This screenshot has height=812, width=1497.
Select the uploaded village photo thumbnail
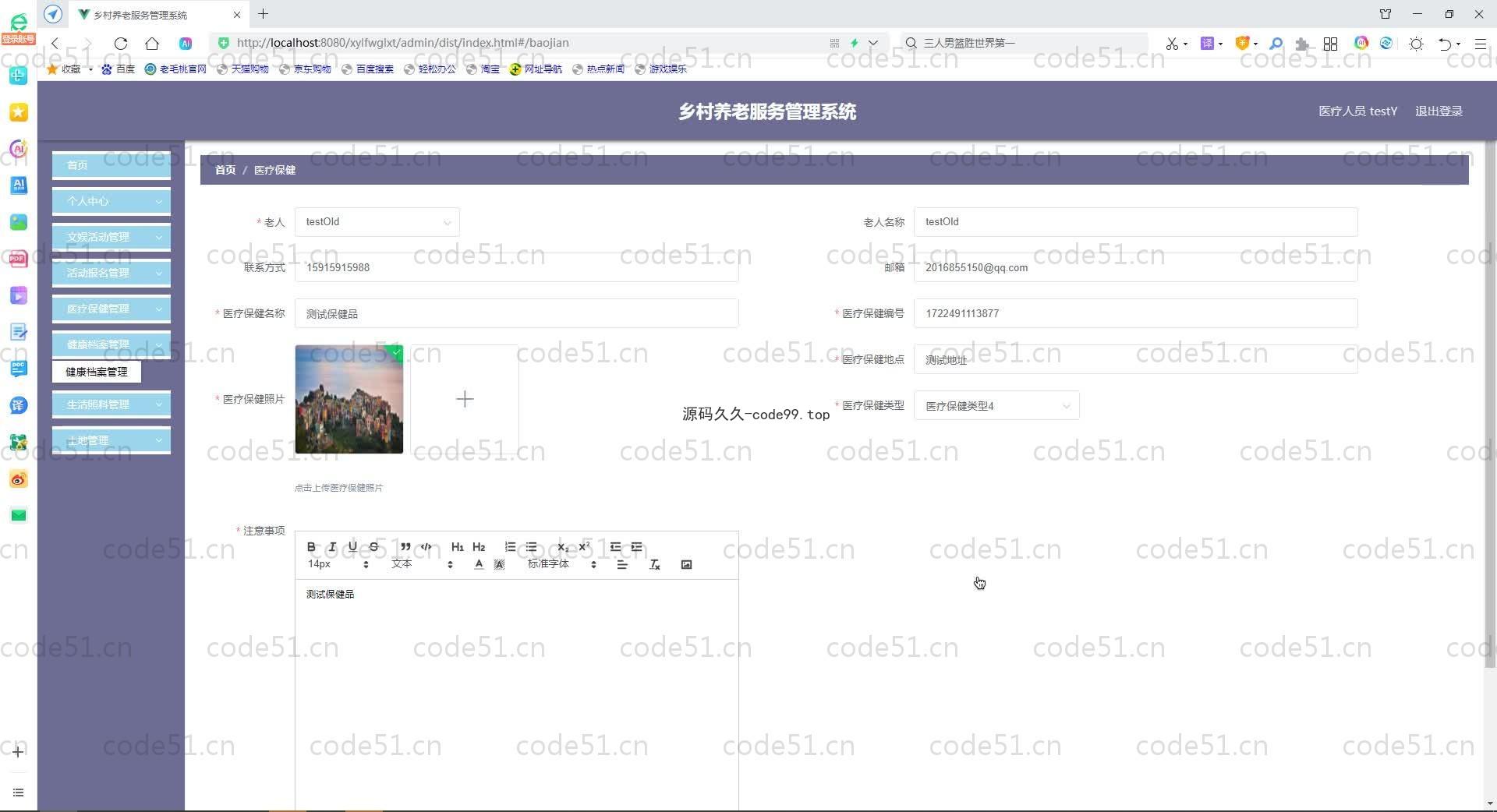click(x=349, y=399)
